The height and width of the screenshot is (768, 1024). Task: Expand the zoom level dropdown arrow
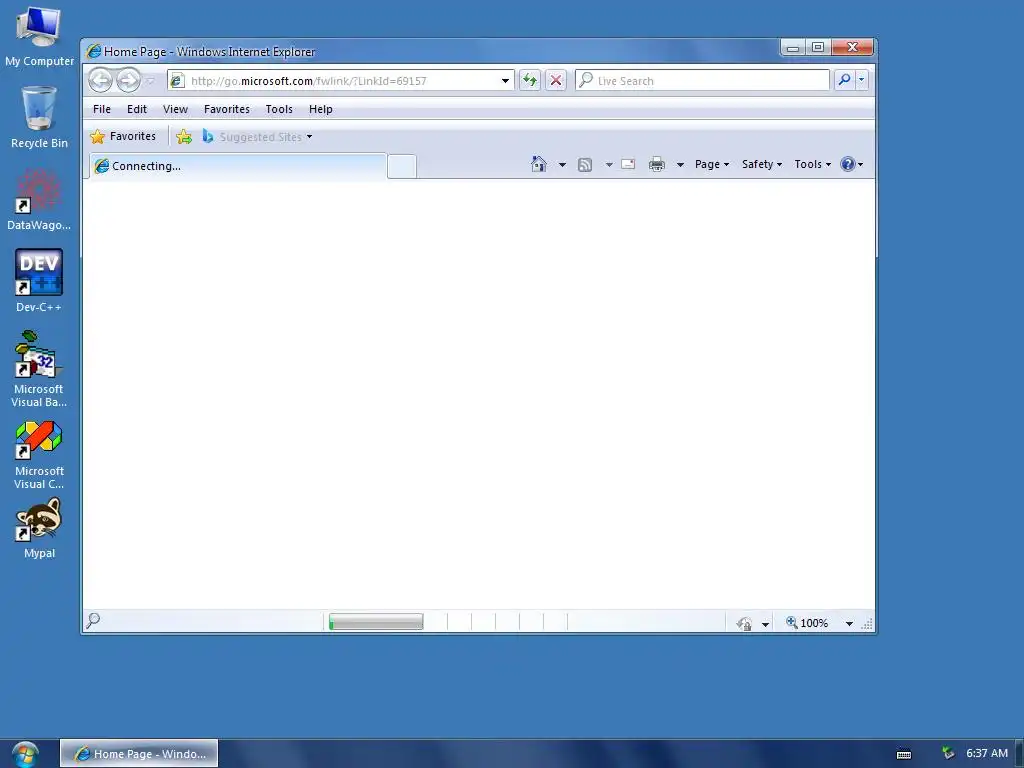pos(849,624)
